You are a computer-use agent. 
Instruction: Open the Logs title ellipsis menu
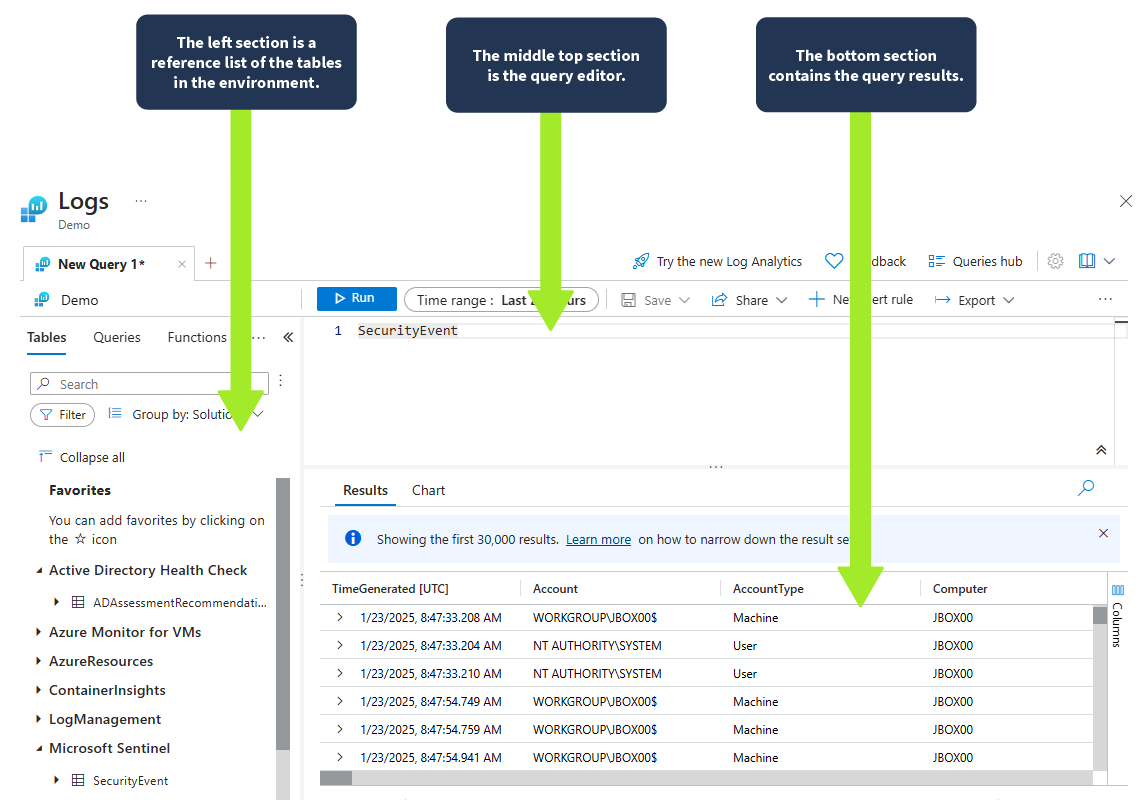[x=141, y=201]
